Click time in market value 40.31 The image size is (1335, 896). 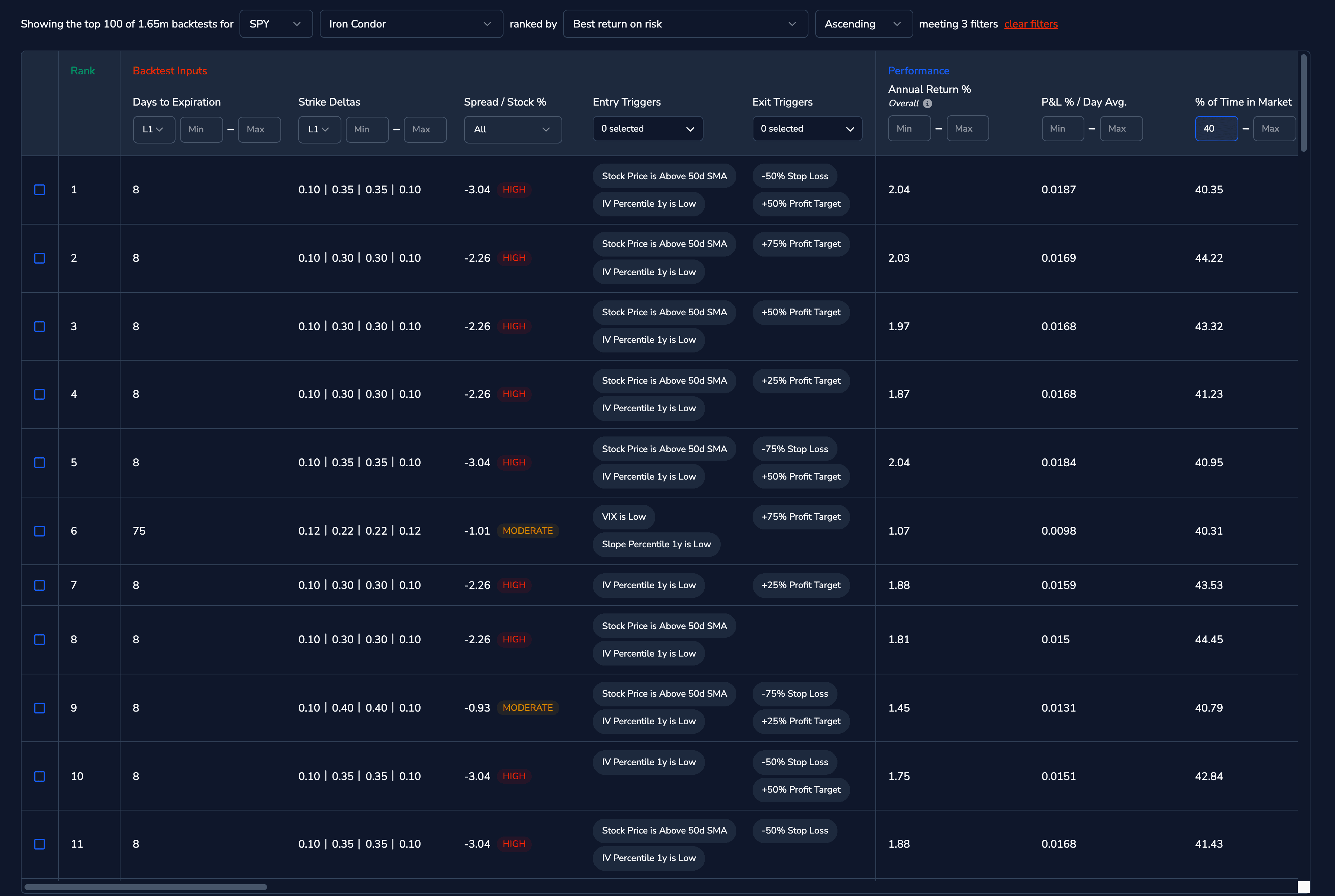(x=1209, y=531)
